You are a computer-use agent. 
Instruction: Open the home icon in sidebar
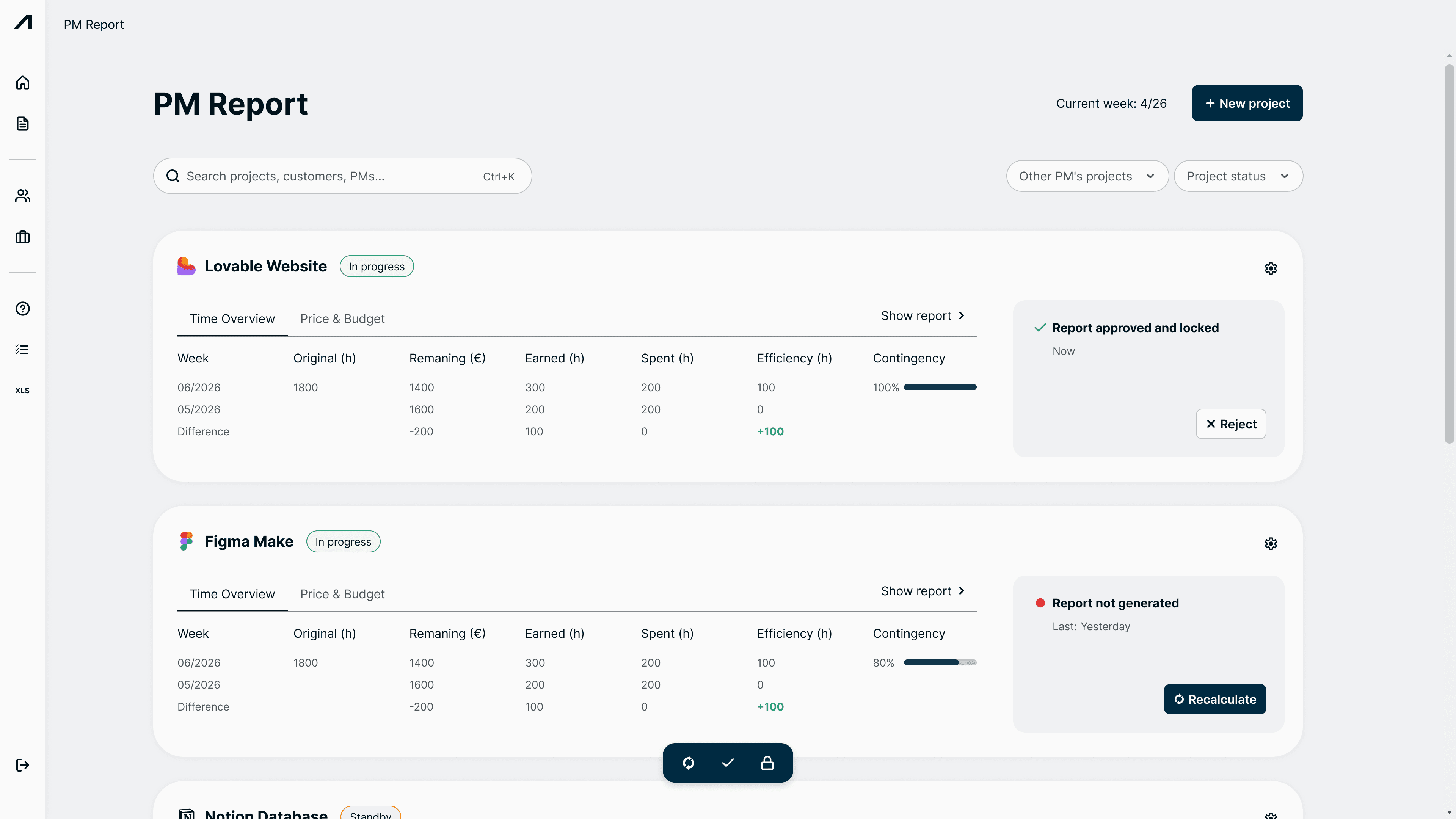tap(23, 83)
